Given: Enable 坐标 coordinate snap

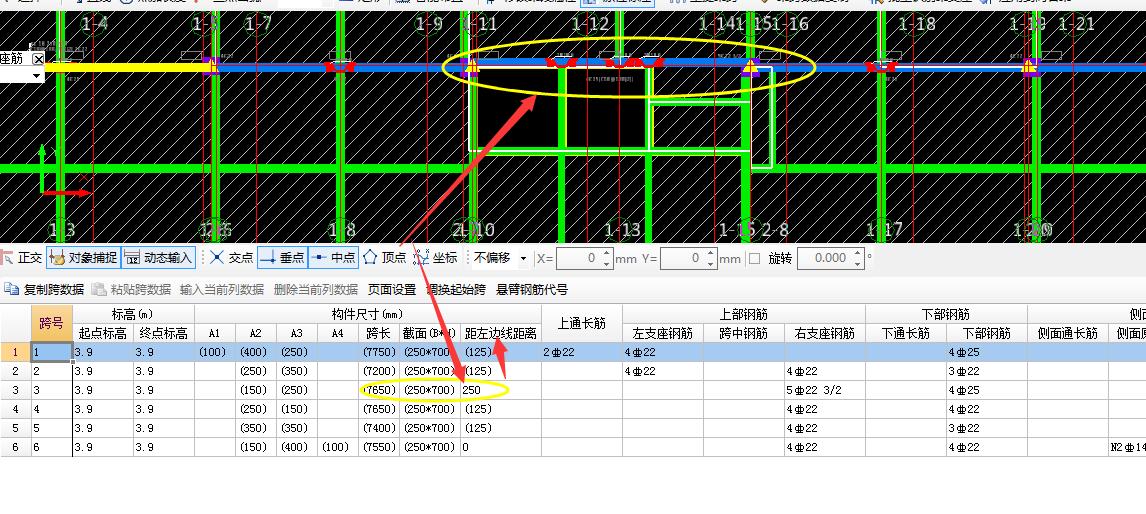Looking at the screenshot, I should click(436, 257).
